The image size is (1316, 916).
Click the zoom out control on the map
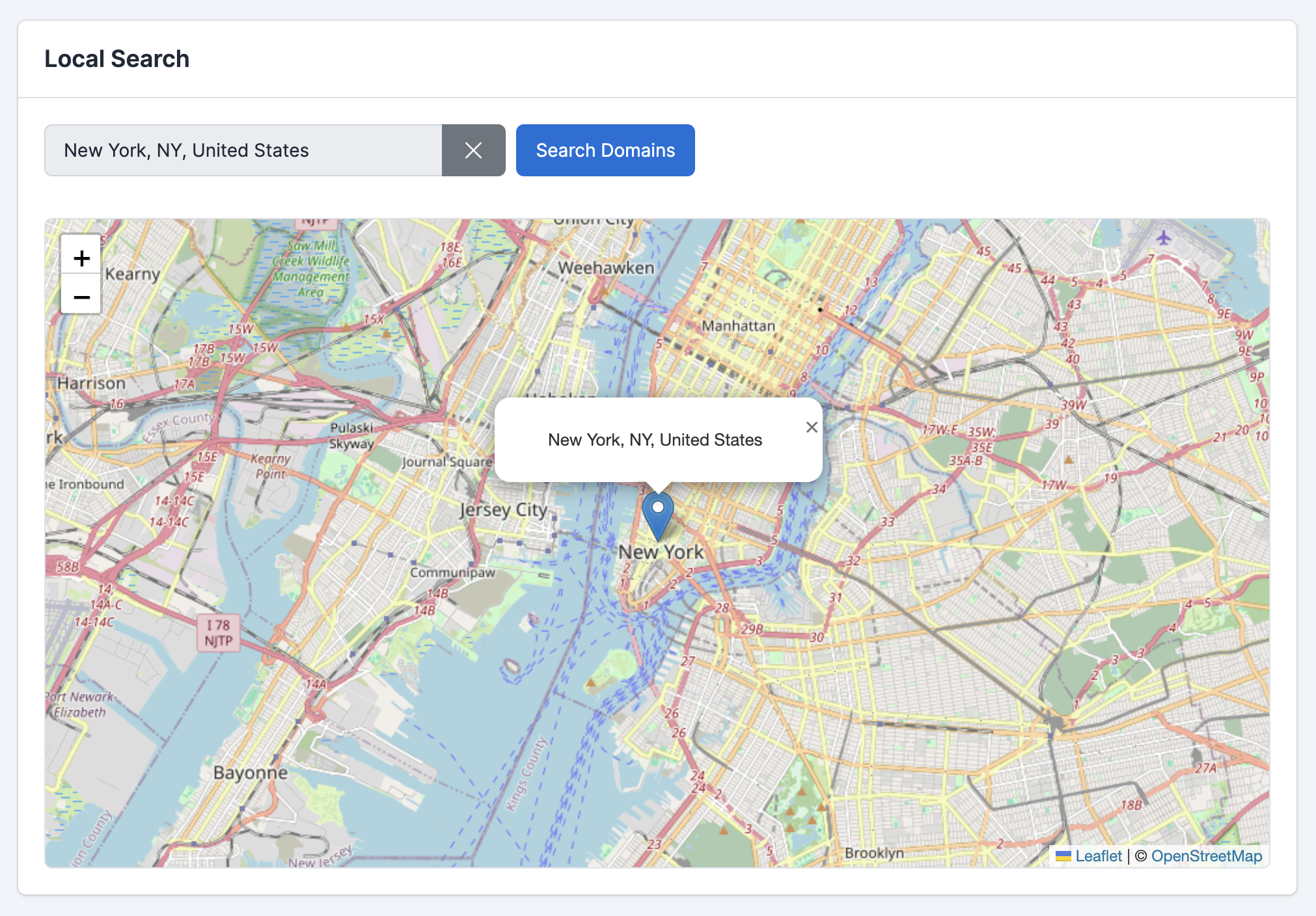tap(81, 297)
